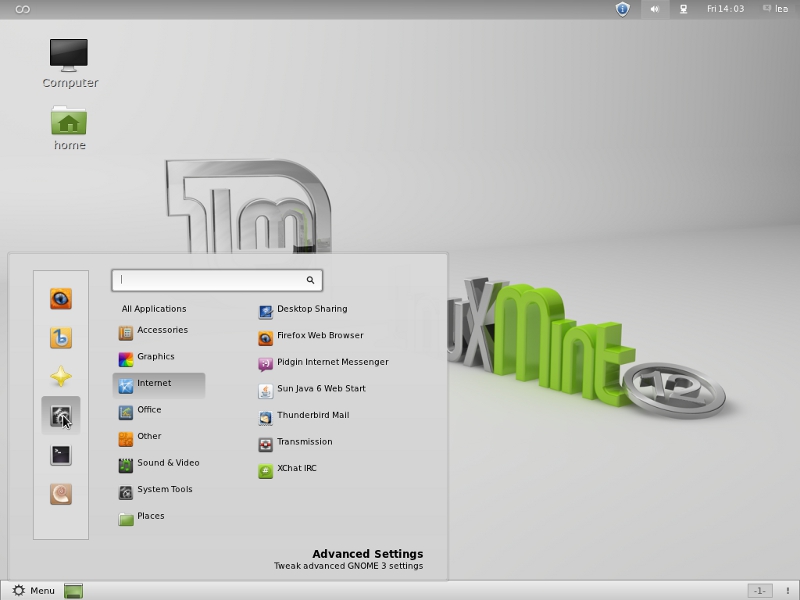This screenshot has width=800, height=600.
Task: Click the Menu button in the bottom panel
Action: pos(33,590)
